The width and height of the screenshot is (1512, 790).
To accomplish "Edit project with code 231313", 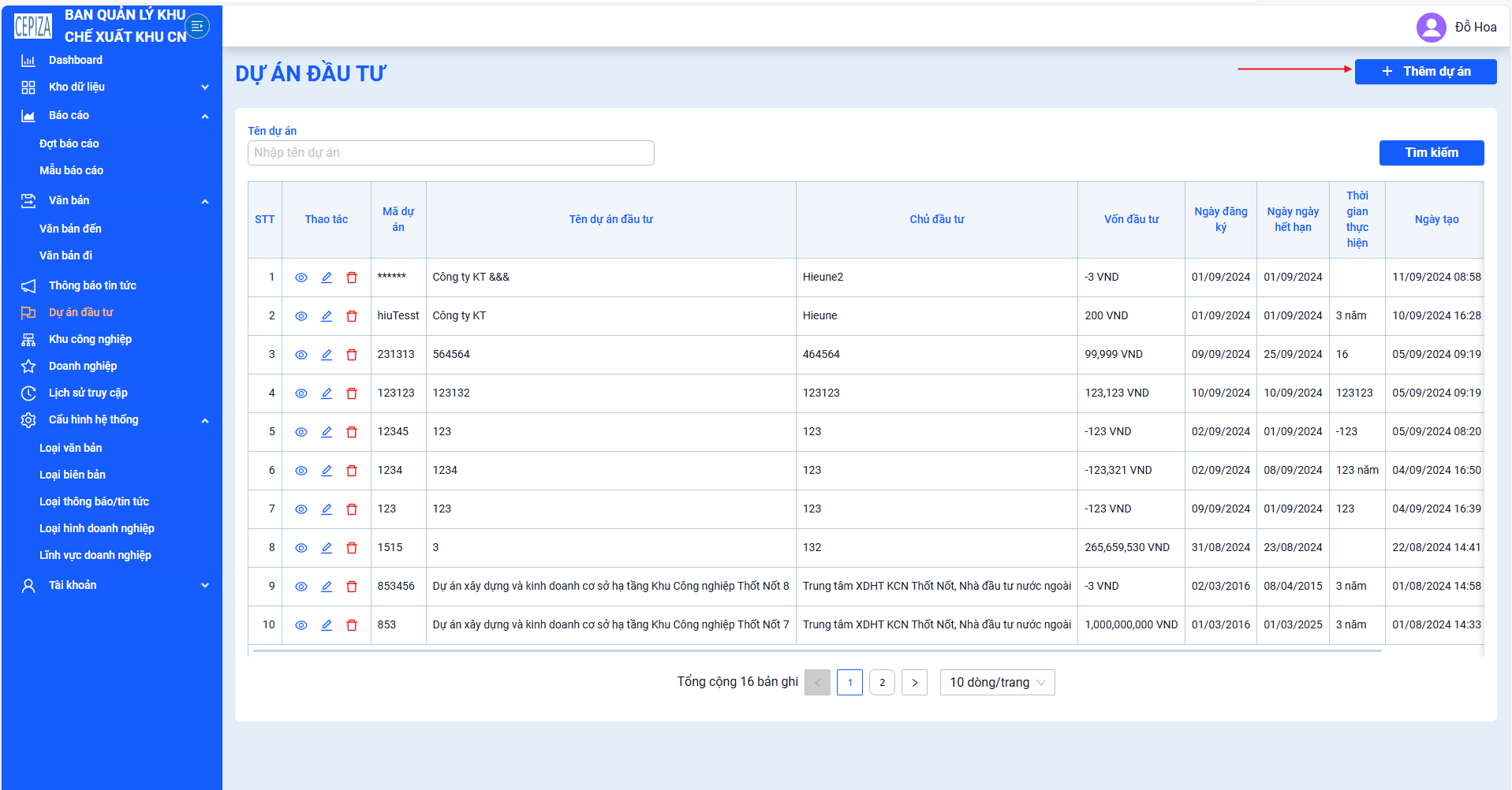I will coord(327,355).
